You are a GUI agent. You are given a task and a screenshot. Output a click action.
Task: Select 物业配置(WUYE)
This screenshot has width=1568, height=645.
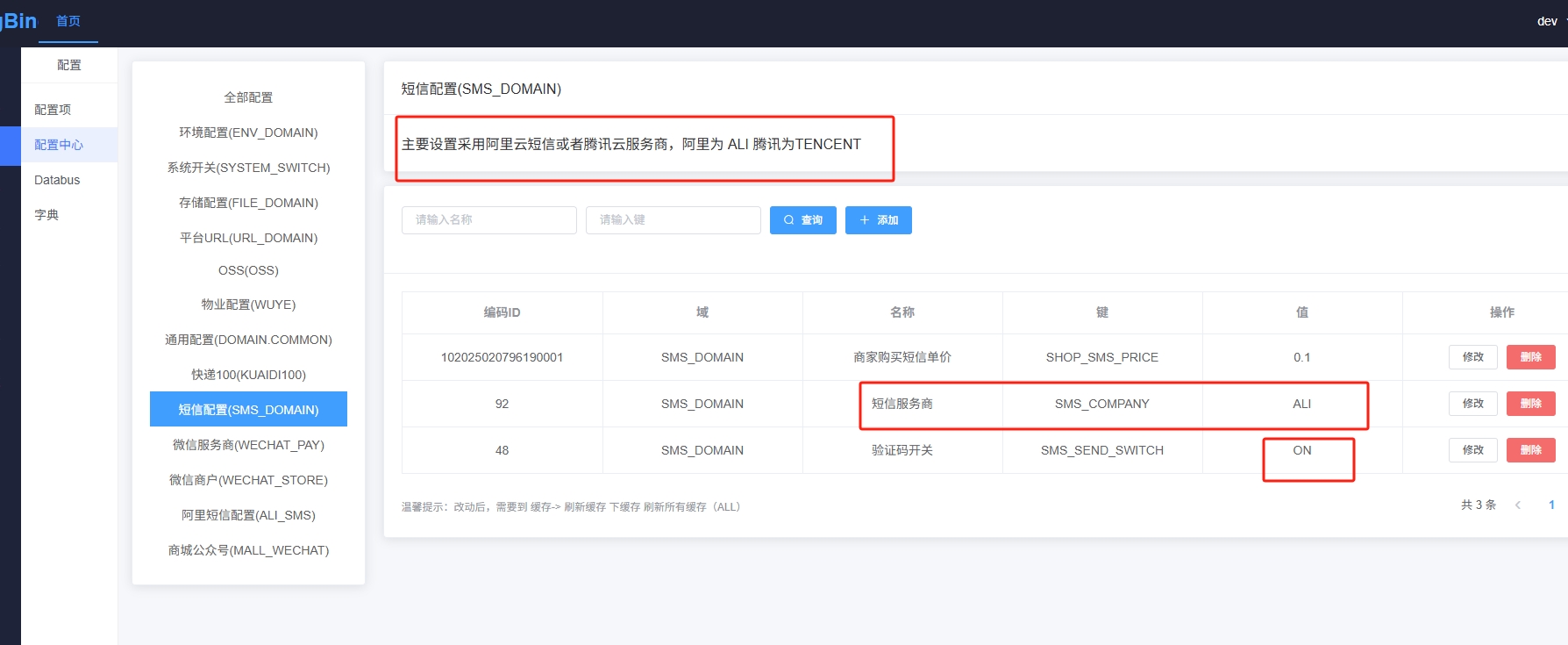click(248, 305)
